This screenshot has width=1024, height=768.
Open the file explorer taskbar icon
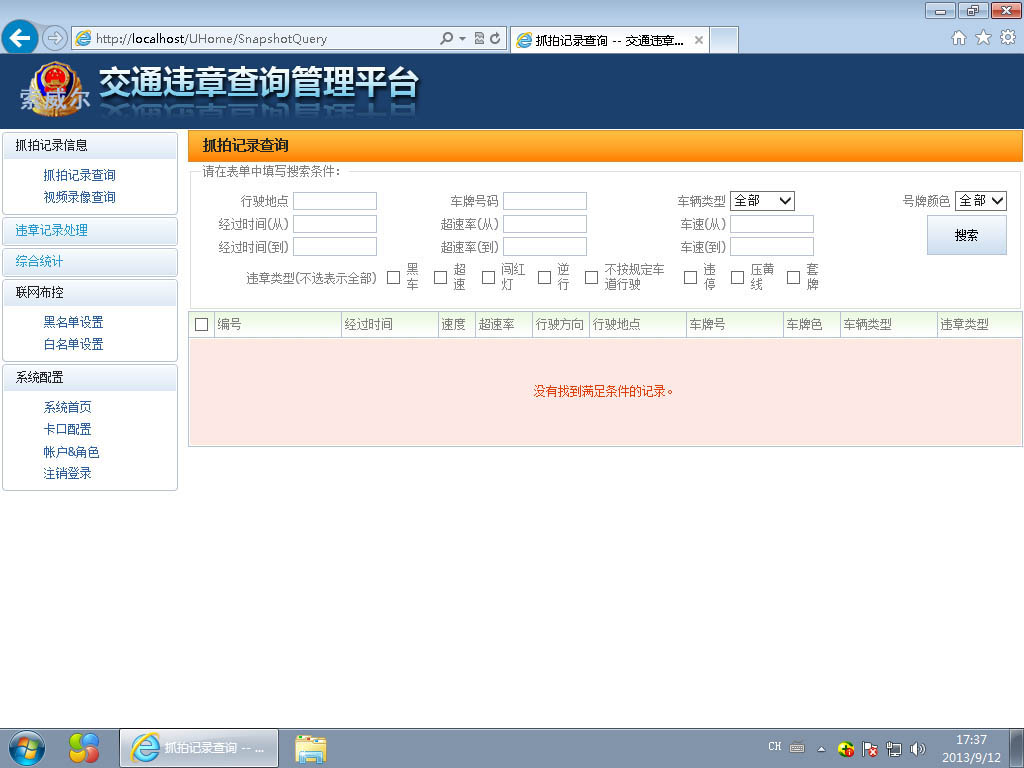click(x=311, y=748)
